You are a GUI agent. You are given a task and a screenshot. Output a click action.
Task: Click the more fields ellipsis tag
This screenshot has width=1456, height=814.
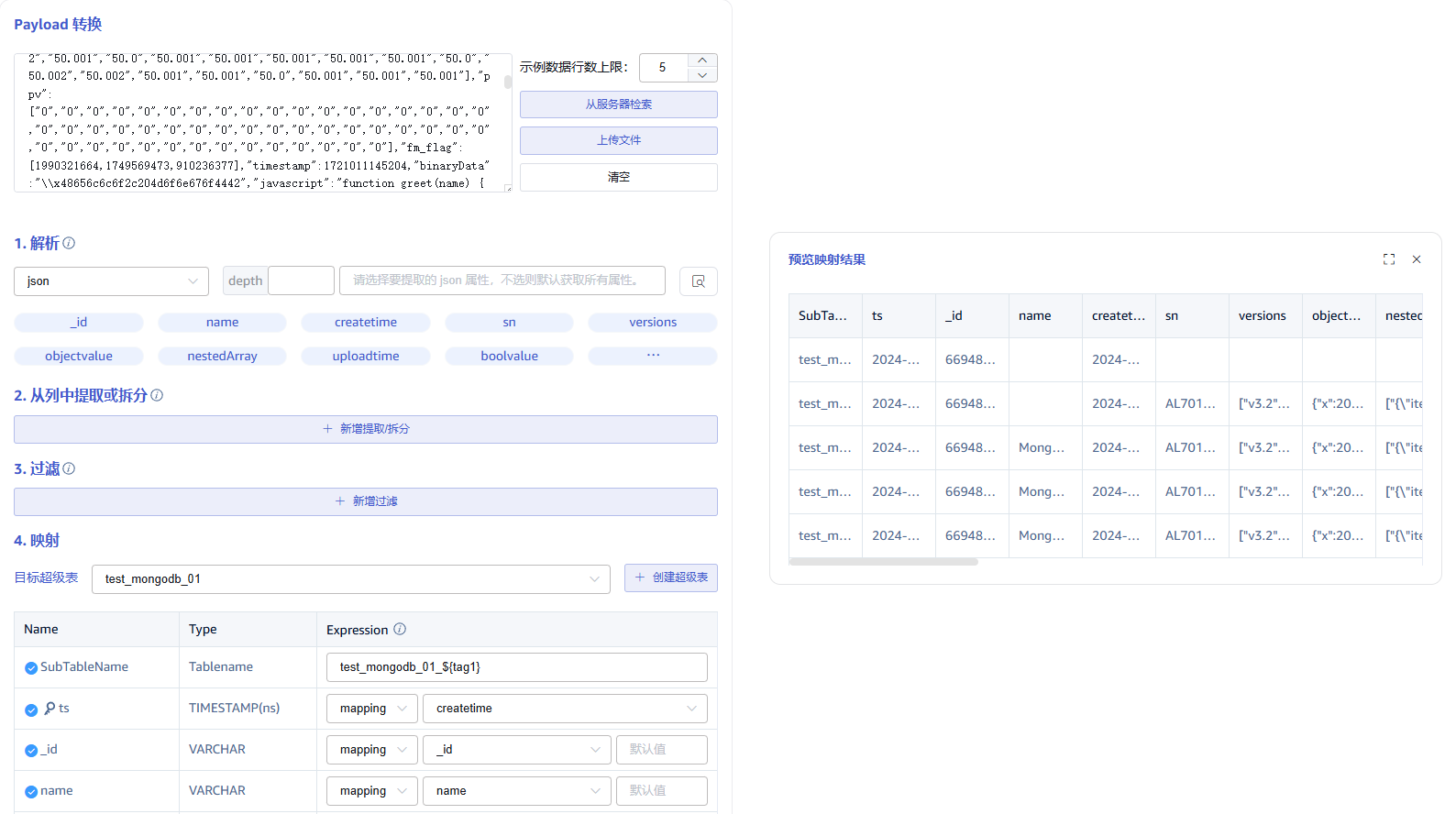point(653,356)
